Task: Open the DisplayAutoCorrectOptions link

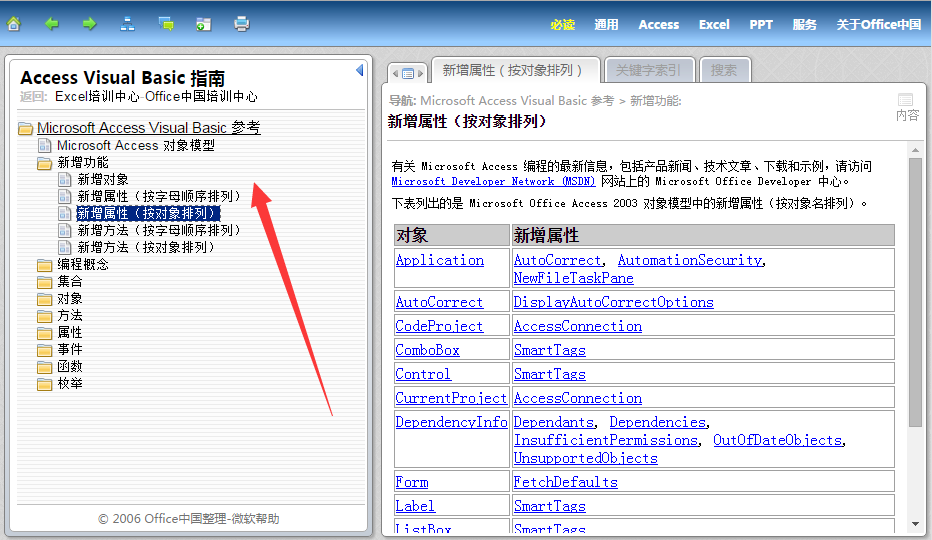Action: coord(613,302)
